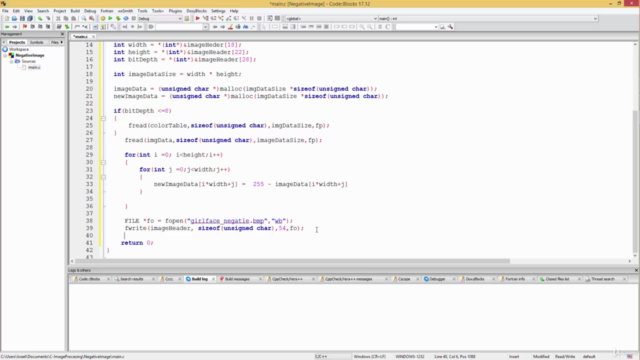Collapse the Sources folder node
The image size is (640, 360).
(x=12, y=61)
